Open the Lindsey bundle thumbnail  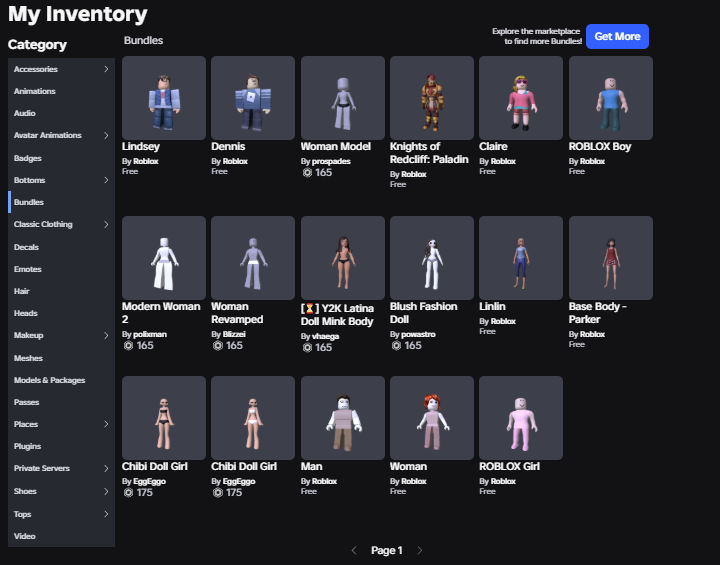(164, 98)
